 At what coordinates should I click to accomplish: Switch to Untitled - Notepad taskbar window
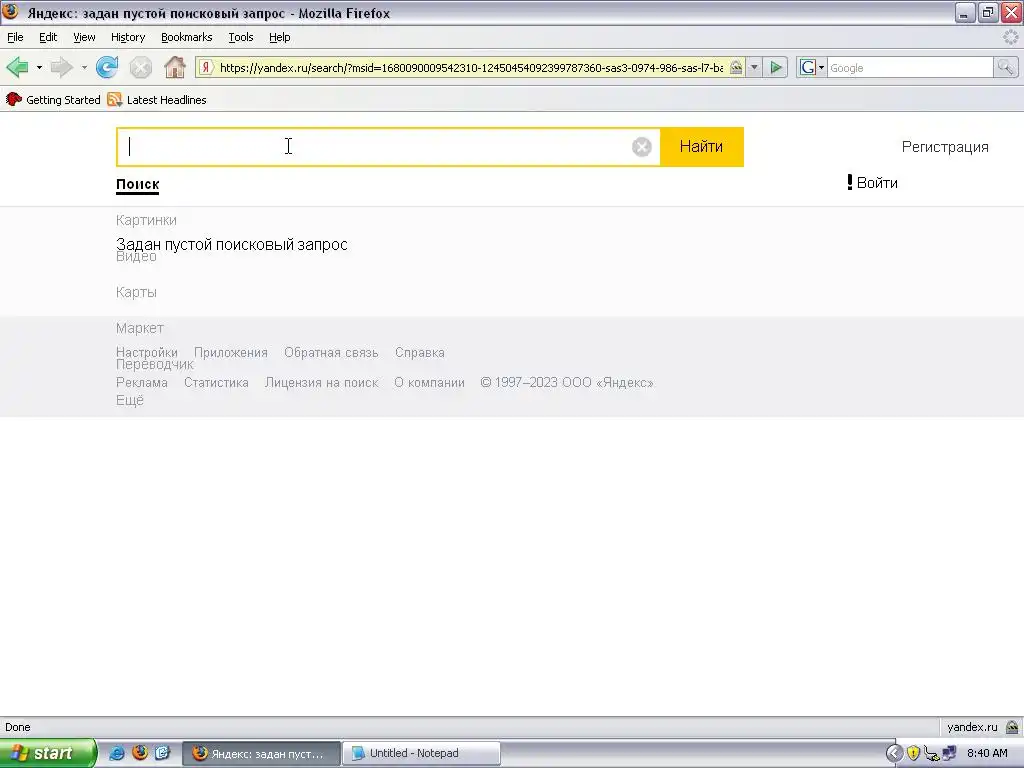click(x=421, y=753)
